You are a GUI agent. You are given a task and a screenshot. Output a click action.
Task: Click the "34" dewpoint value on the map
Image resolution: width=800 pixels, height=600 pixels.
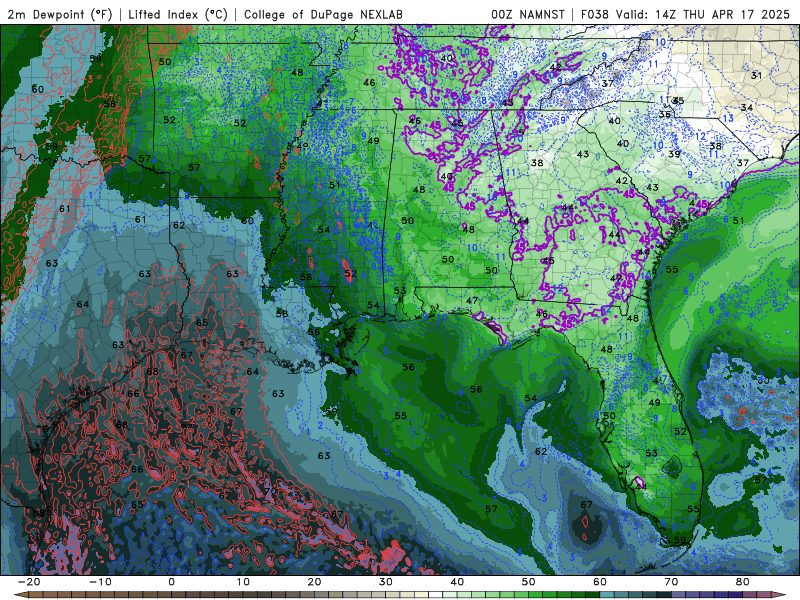tap(747, 108)
